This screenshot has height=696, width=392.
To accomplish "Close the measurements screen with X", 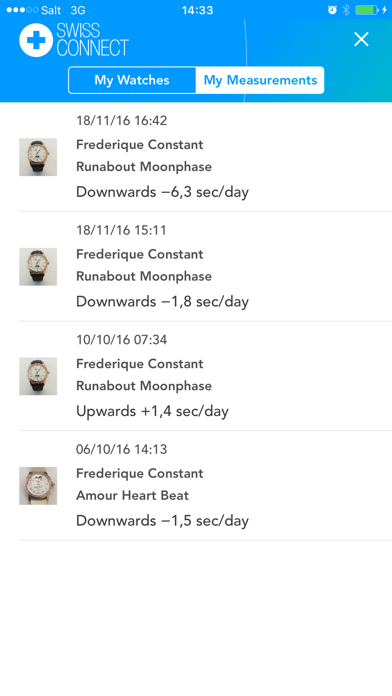I will (x=361, y=40).
